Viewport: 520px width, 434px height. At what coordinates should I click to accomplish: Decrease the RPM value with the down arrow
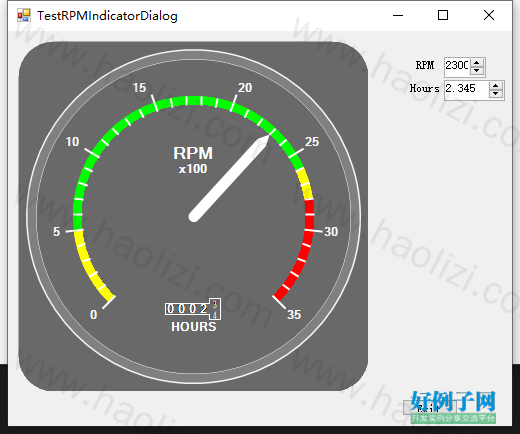(x=477, y=71)
